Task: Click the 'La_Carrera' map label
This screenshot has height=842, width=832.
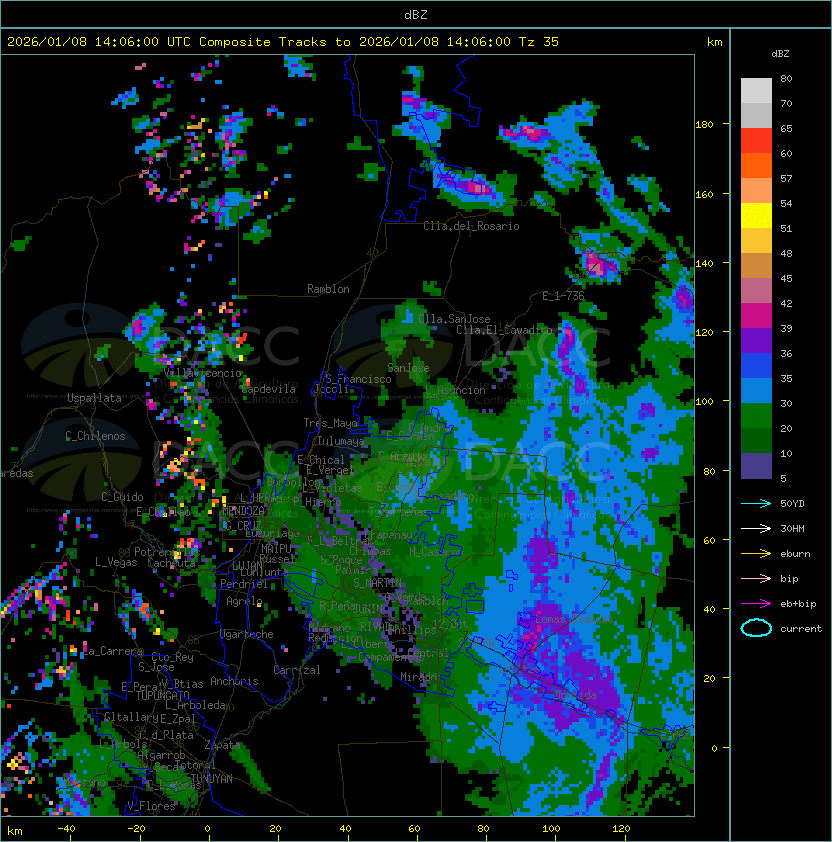Action: pyautogui.click(x=113, y=651)
